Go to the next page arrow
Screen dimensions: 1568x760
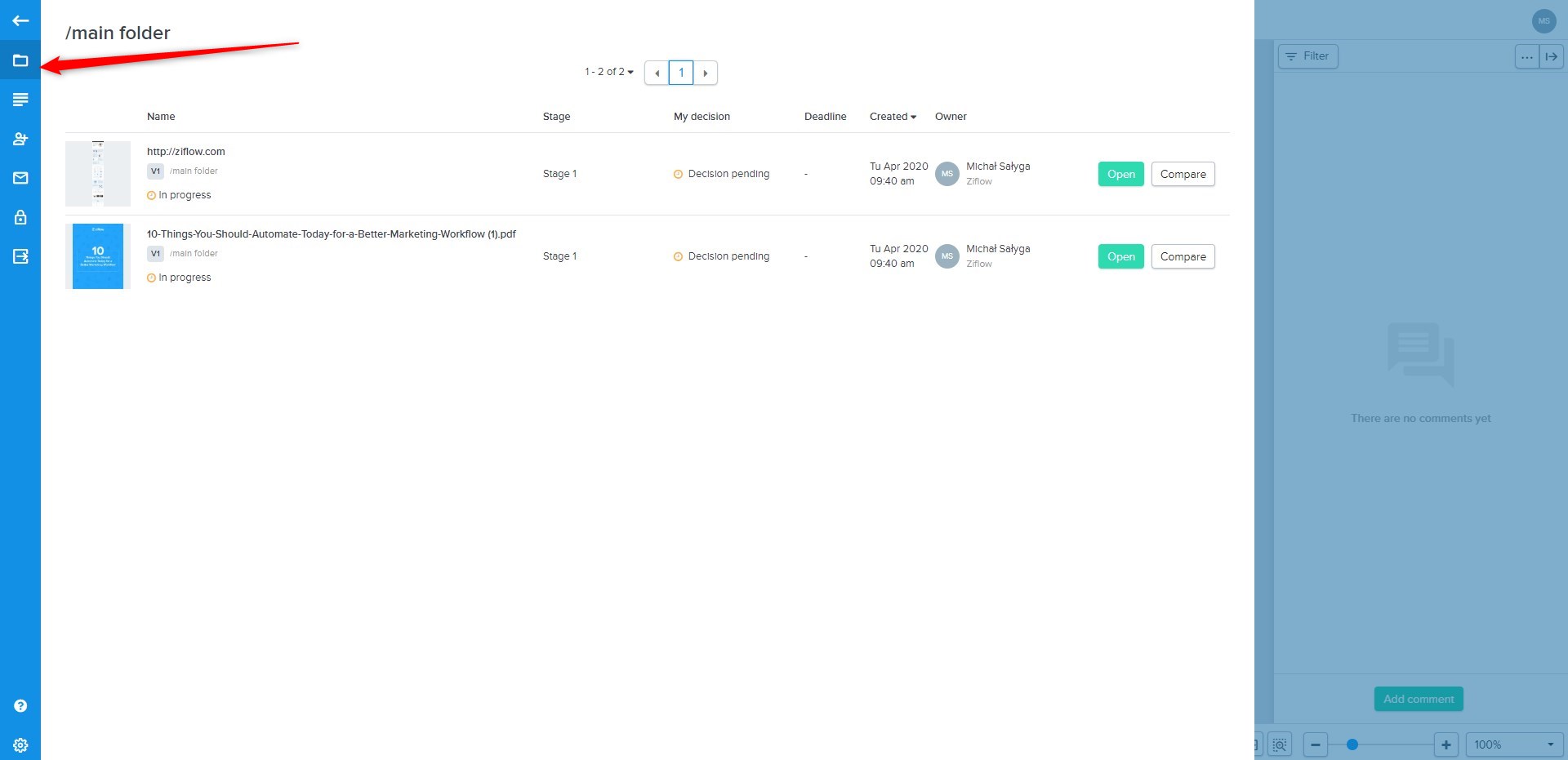pos(706,73)
